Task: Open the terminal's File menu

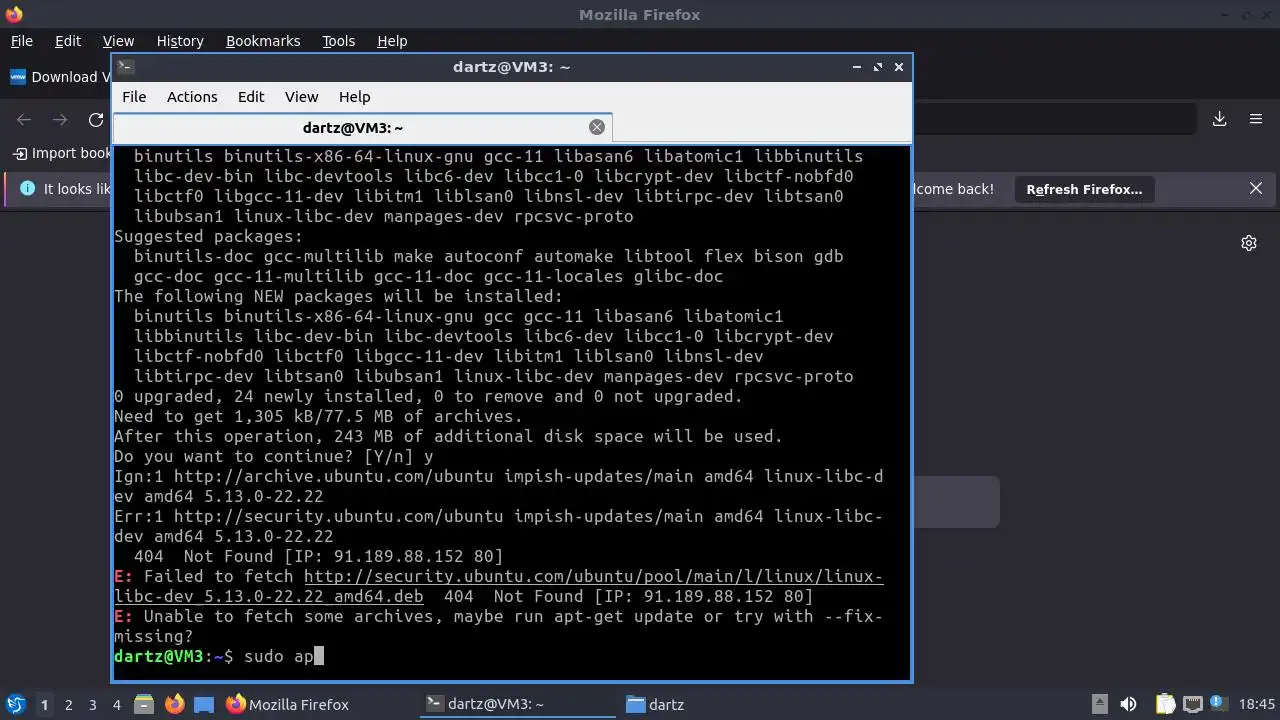Action: pos(134,97)
